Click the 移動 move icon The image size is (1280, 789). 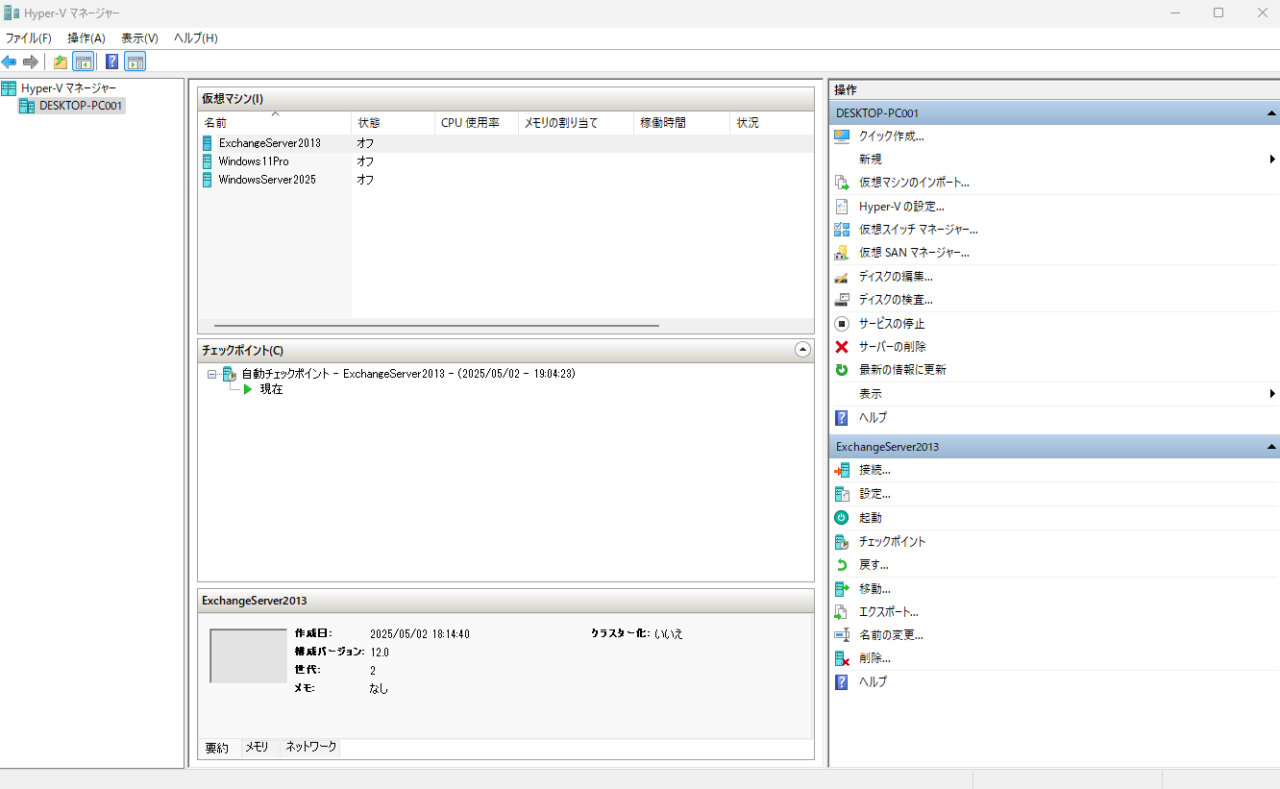click(x=841, y=588)
